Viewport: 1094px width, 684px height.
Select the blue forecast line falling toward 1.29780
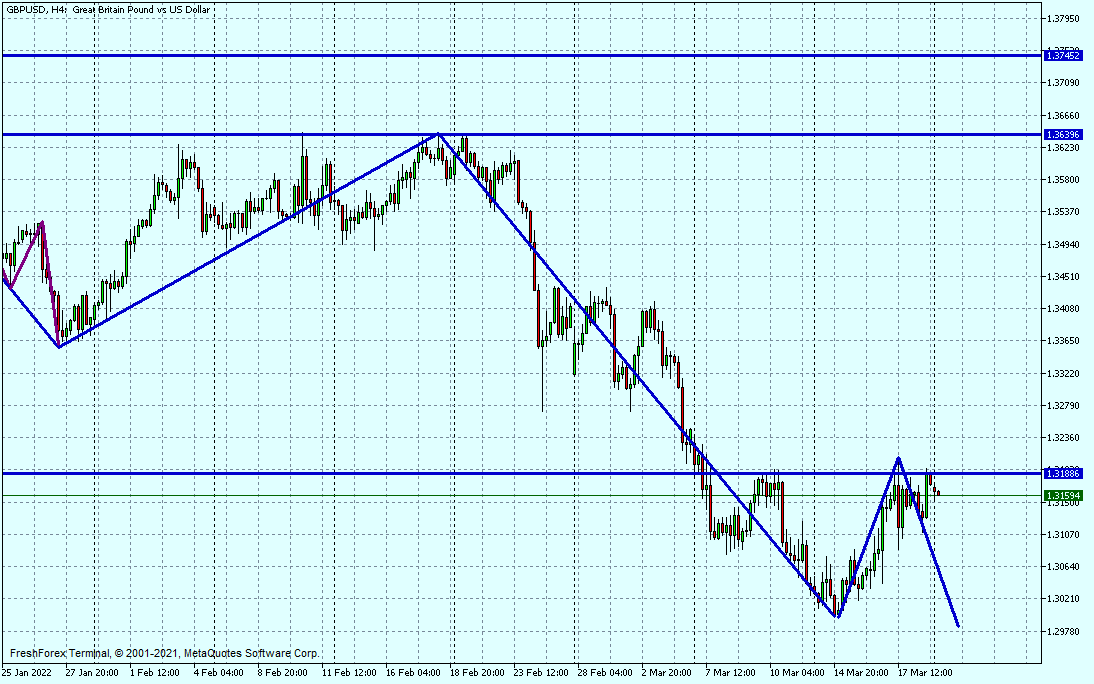click(x=929, y=542)
